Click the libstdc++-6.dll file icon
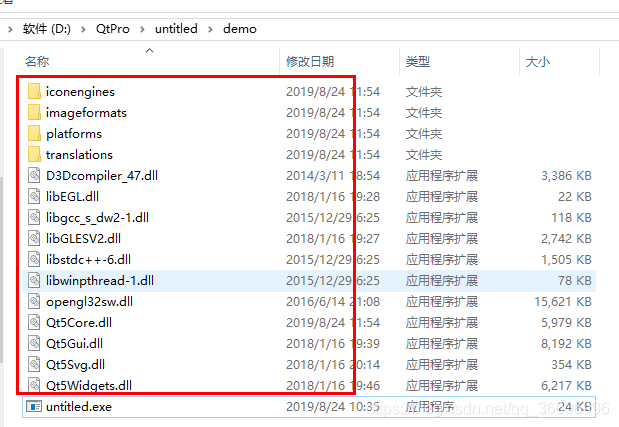619x427 pixels. click(x=34, y=259)
